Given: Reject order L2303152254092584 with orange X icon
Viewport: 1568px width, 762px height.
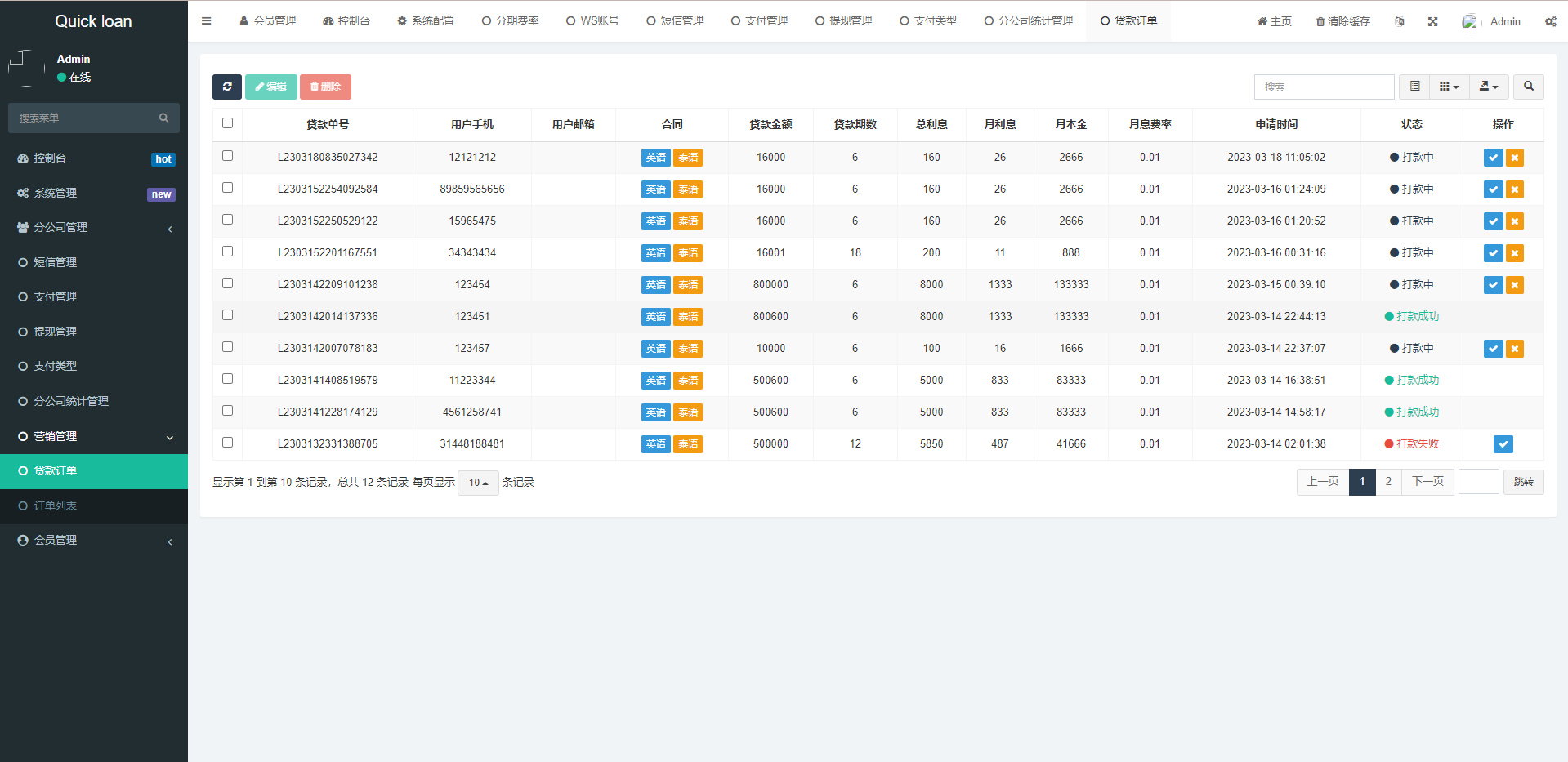Looking at the screenshot, I should click(1515, 189).
